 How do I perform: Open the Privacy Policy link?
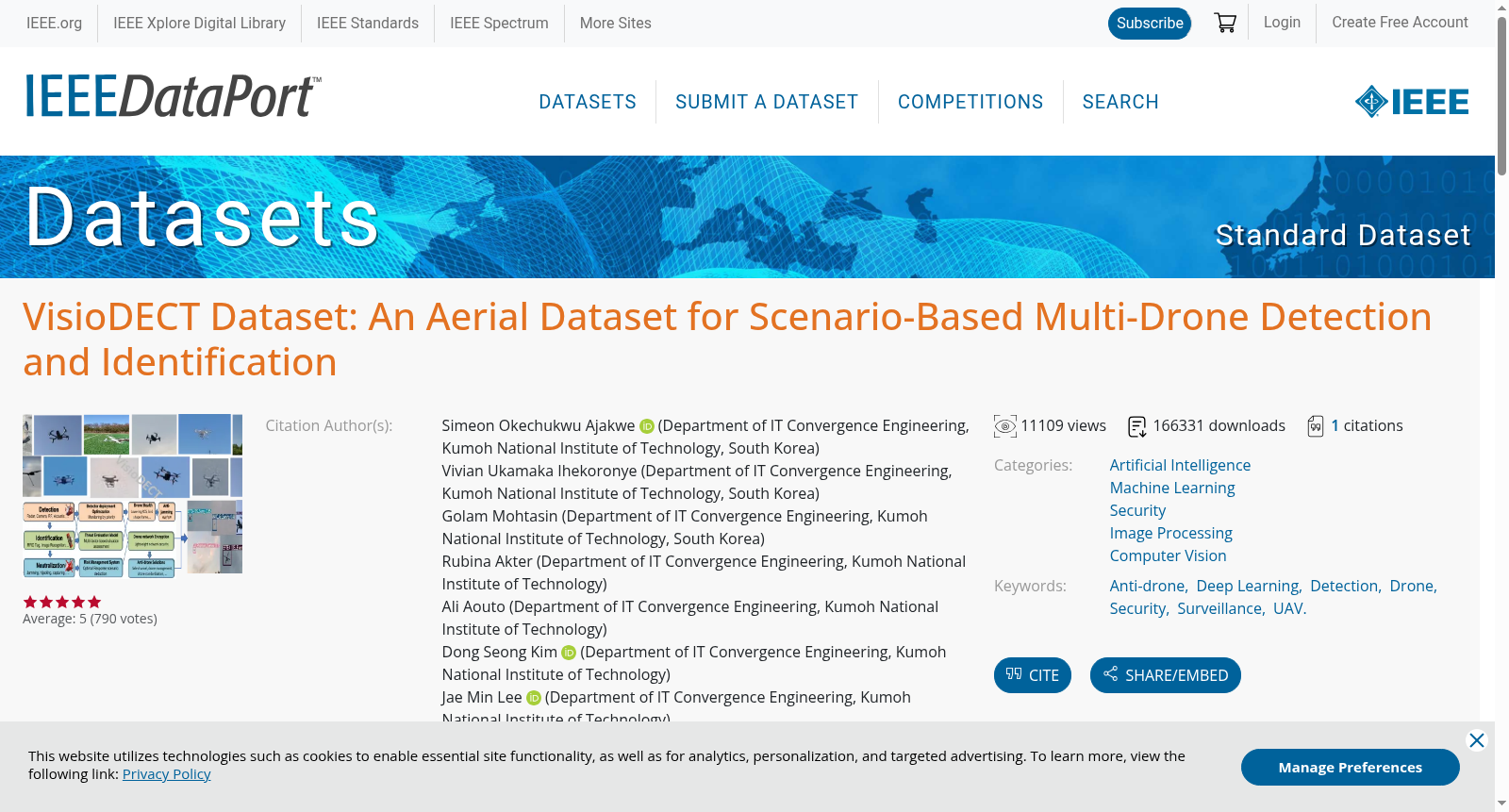[167, 774]
